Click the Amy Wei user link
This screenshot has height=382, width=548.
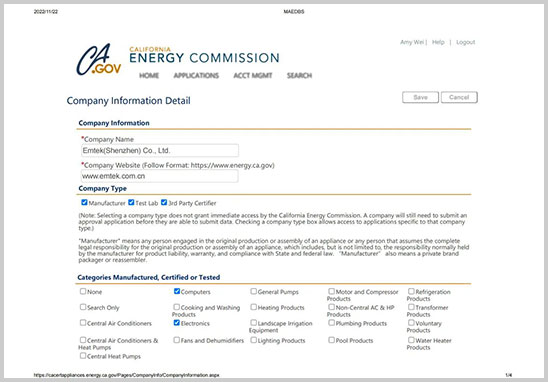[x=412, y=42]
